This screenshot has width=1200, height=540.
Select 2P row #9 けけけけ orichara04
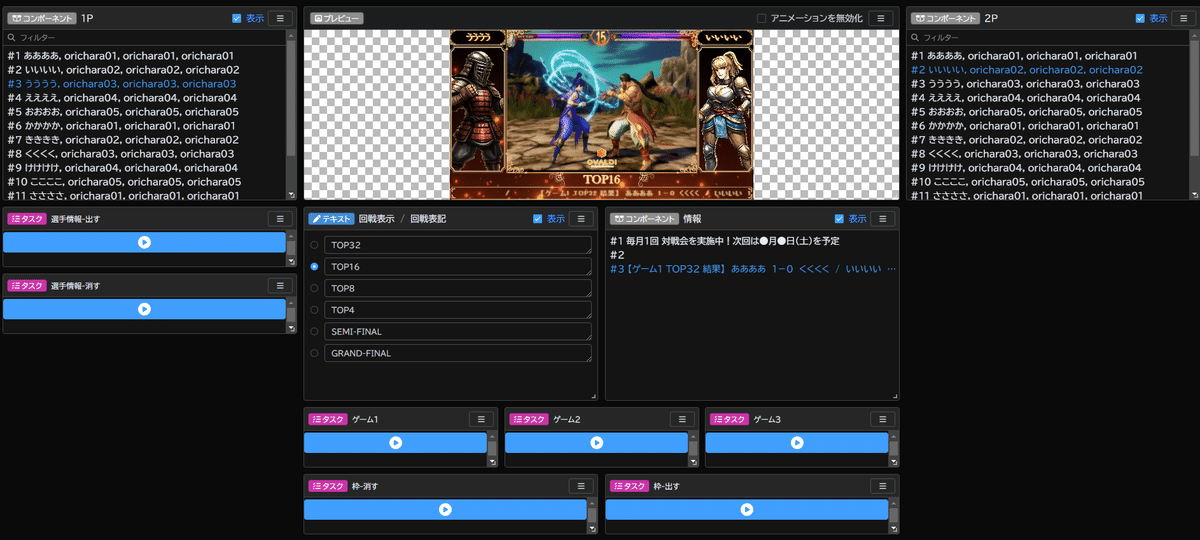[1049, 168]
